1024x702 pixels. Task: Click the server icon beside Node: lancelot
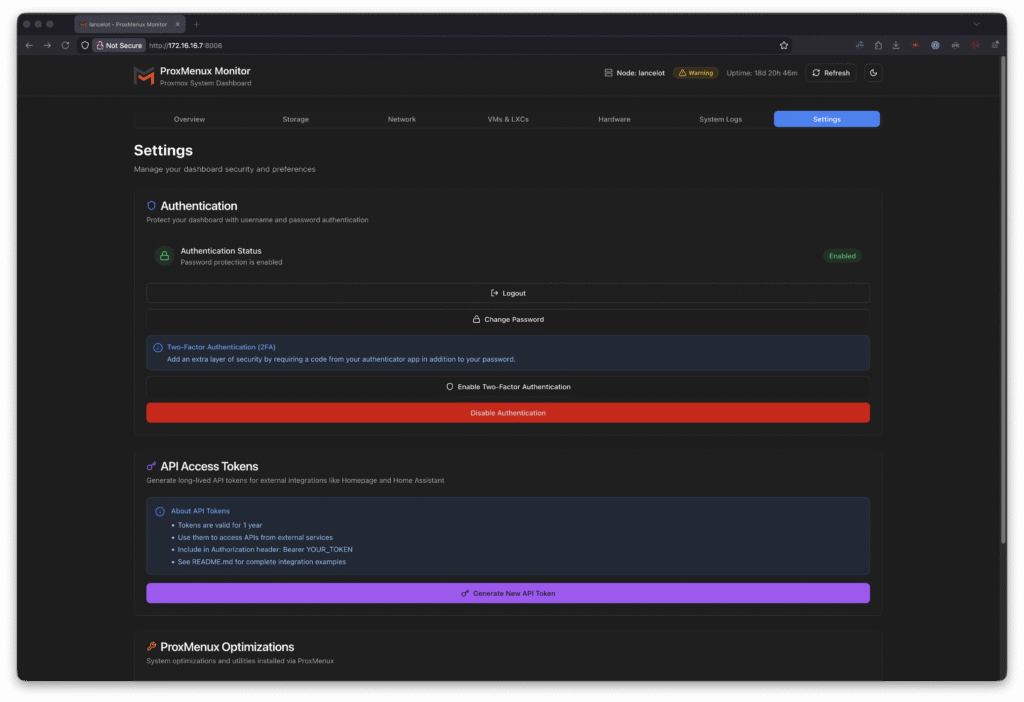[x=608, y=73]
